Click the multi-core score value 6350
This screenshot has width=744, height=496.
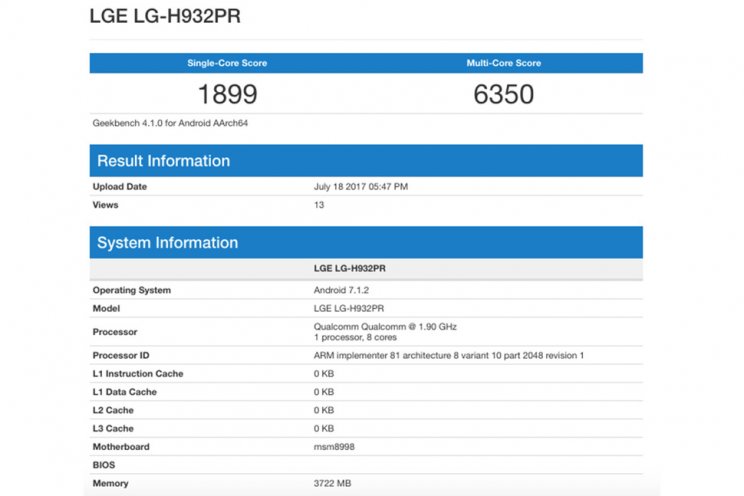(x=504, y=94)
